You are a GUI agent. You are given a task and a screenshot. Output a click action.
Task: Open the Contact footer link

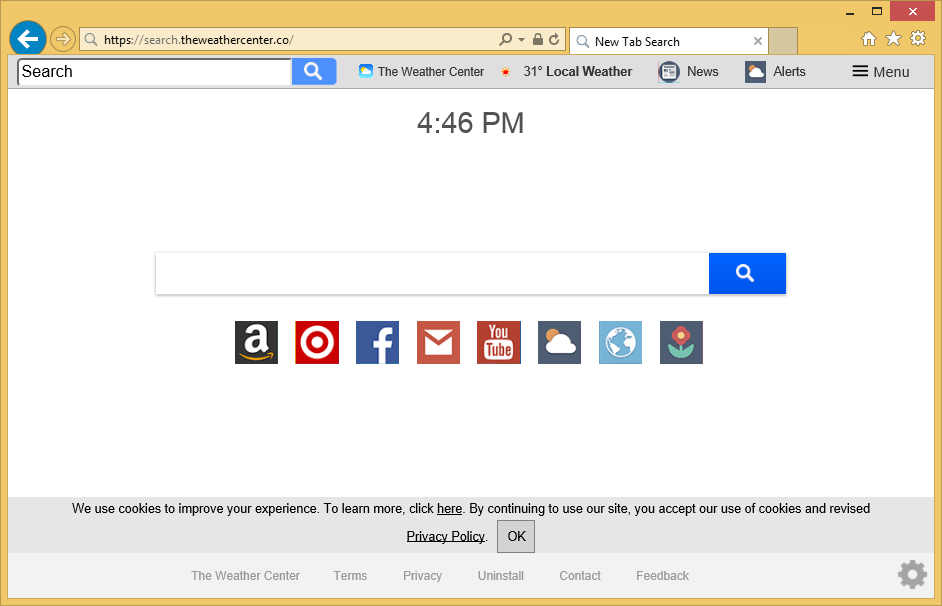click(x=580, y=575)
